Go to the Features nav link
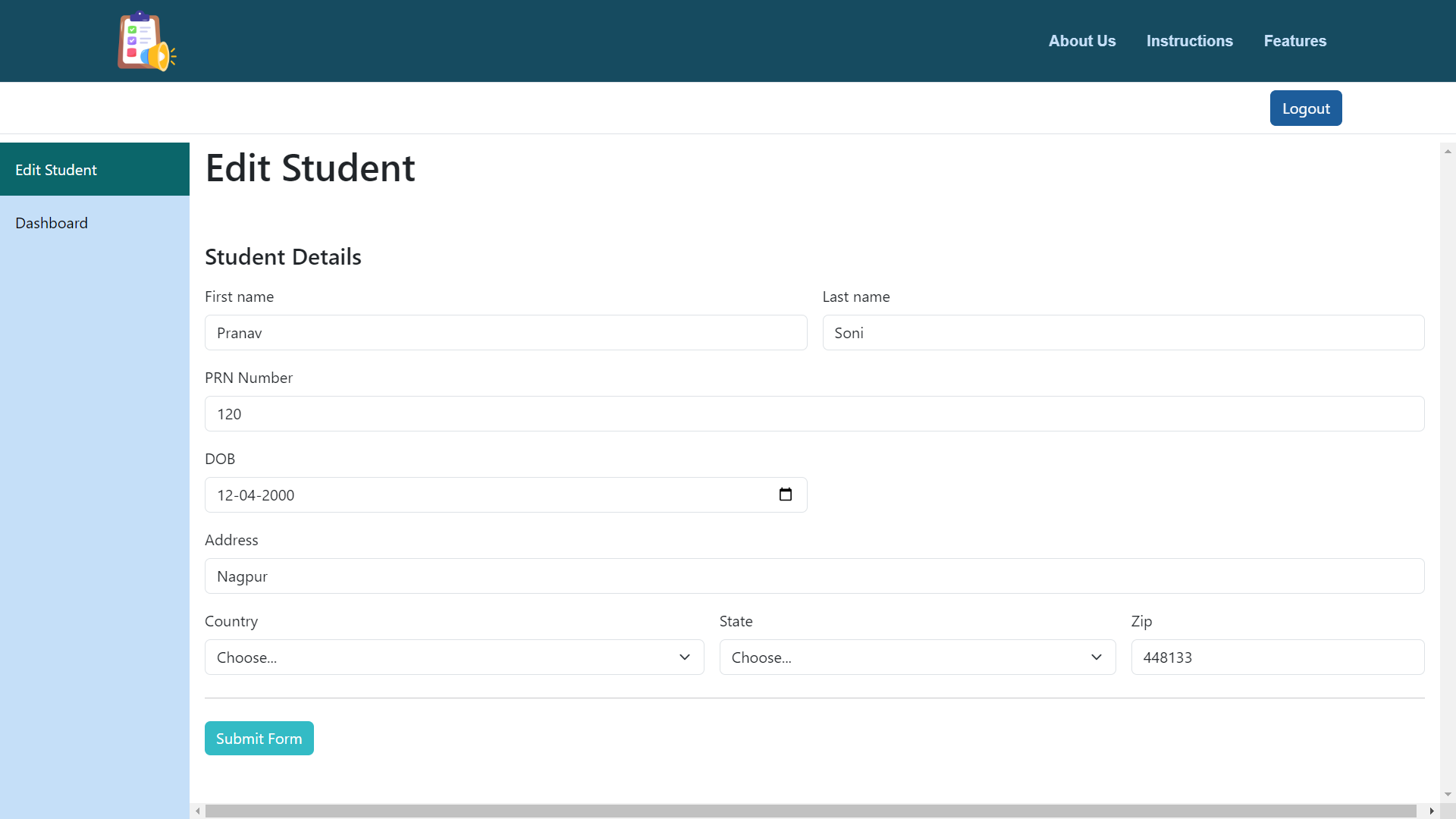The height and width of the screenshot is (819, 1456). [x=1294, y=41]
